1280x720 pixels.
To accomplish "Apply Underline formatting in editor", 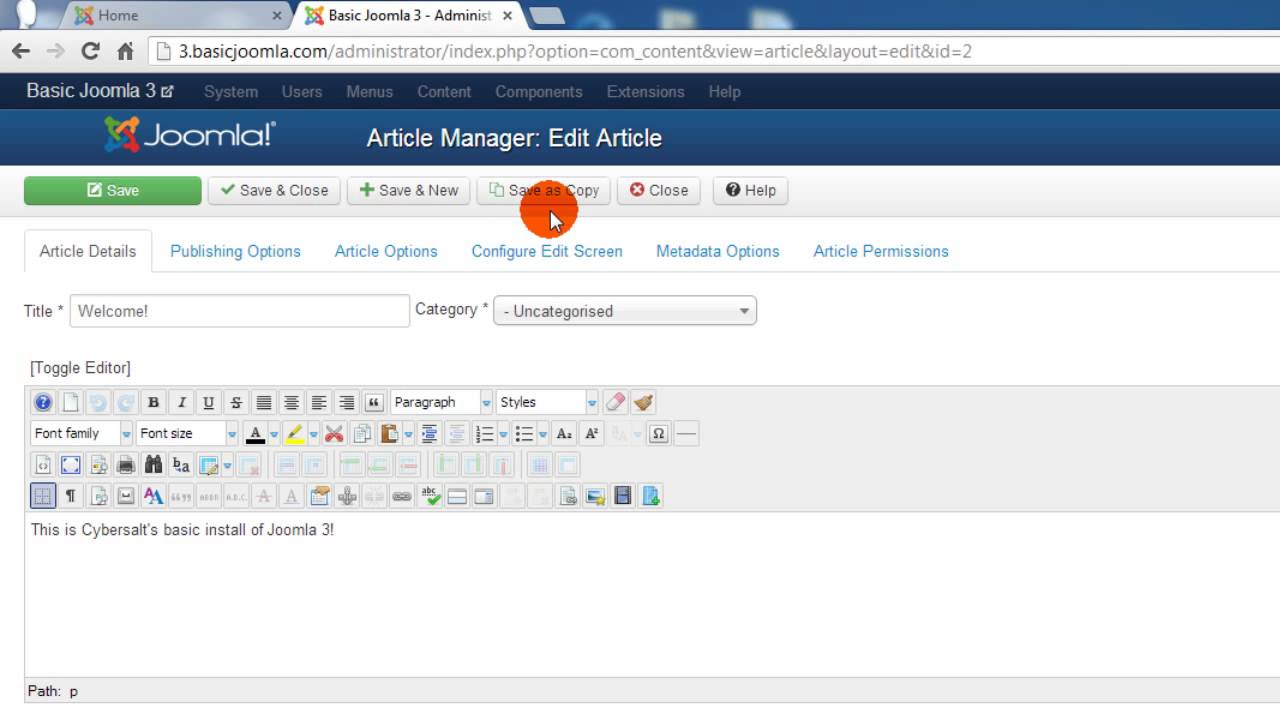I will coord(208,402).
